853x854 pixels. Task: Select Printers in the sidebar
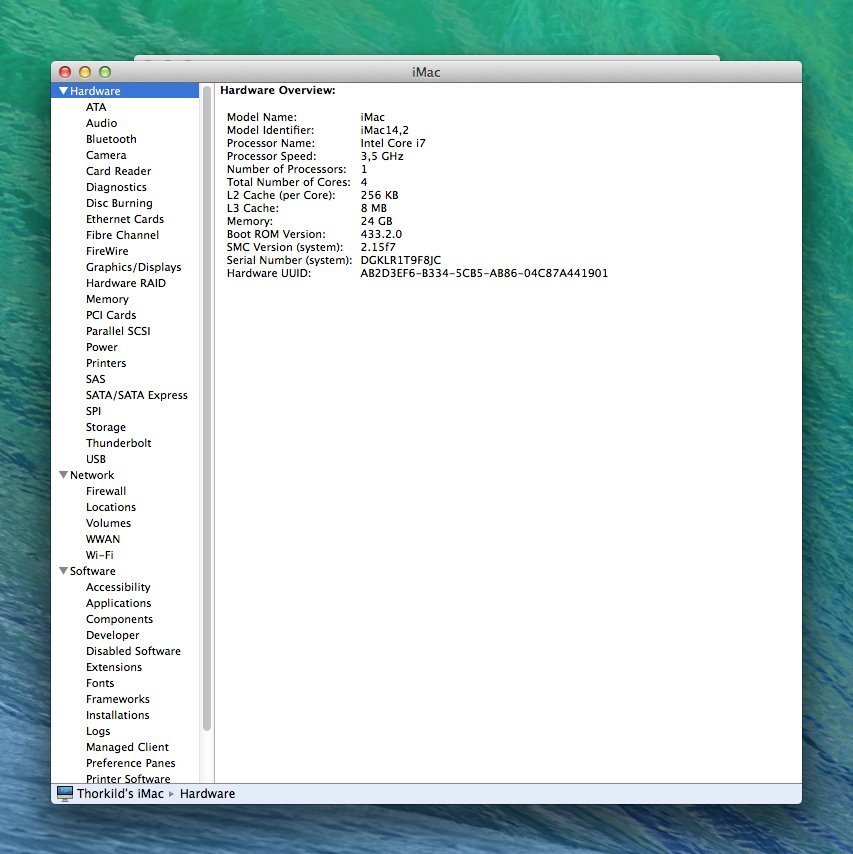click(106, 363)
